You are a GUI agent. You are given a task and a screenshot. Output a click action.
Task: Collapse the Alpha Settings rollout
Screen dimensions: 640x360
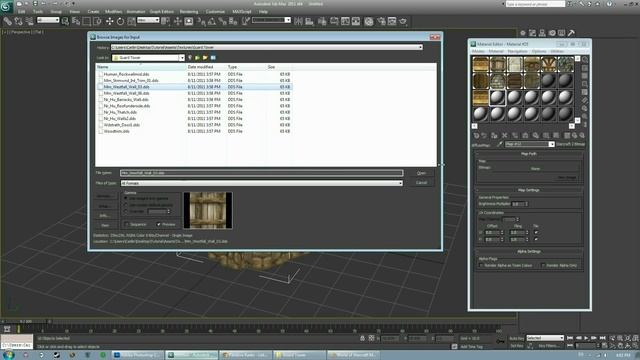click(x=529, y=251)
